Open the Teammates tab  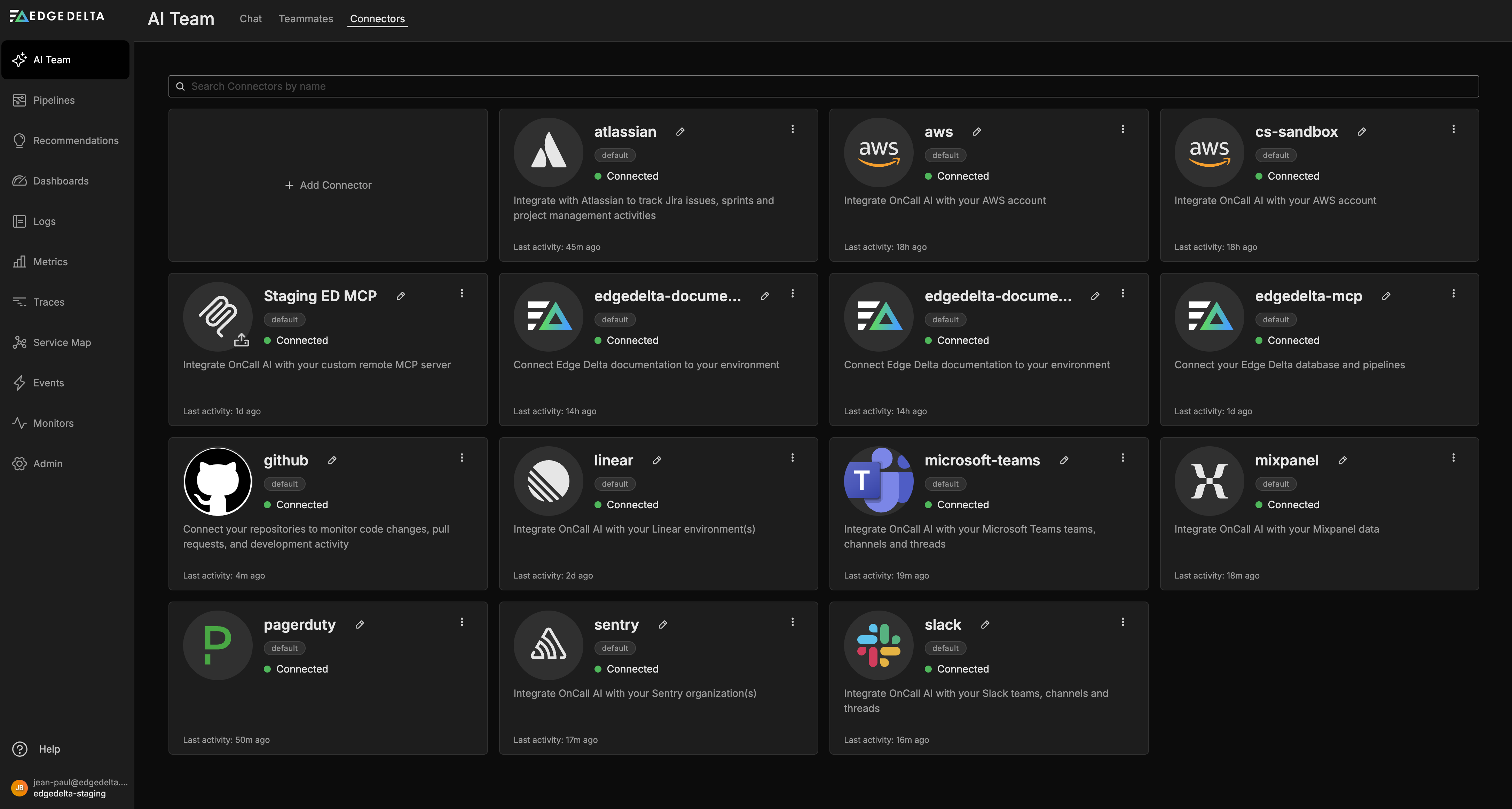pos(306,19)
